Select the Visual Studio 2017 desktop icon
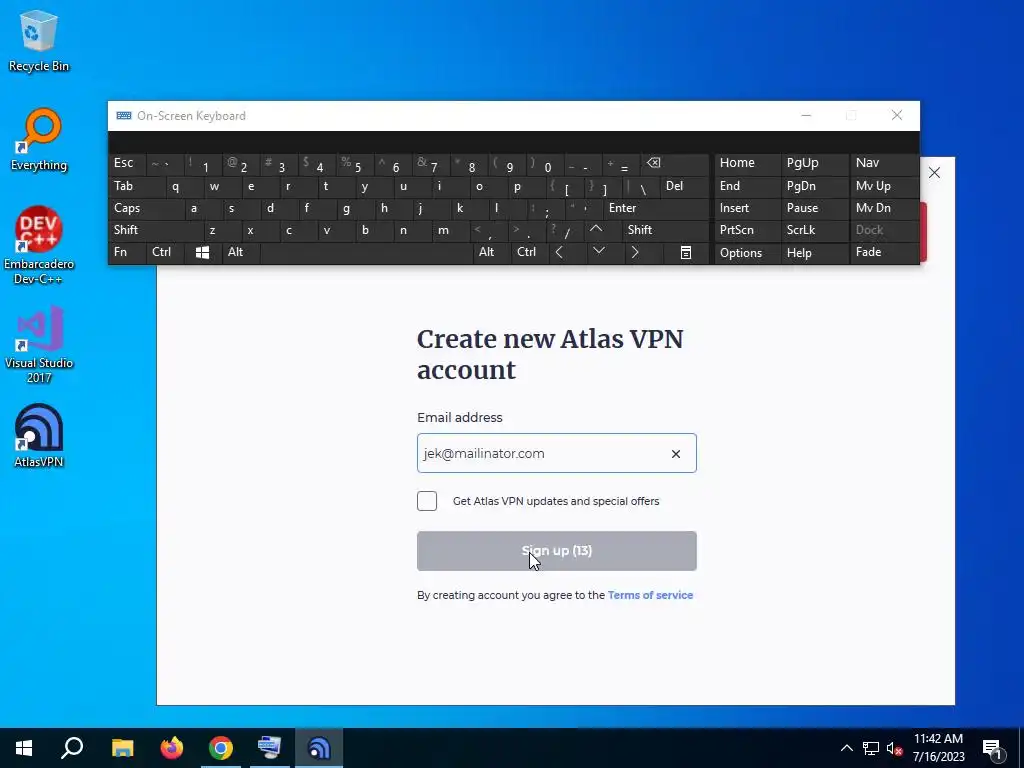The image size is (1024, 768). coord(39,344)
